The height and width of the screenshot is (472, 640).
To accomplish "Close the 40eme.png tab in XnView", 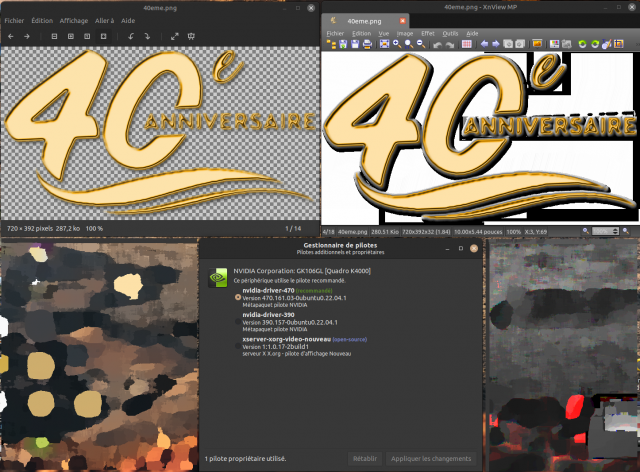I will coord(402,20).
